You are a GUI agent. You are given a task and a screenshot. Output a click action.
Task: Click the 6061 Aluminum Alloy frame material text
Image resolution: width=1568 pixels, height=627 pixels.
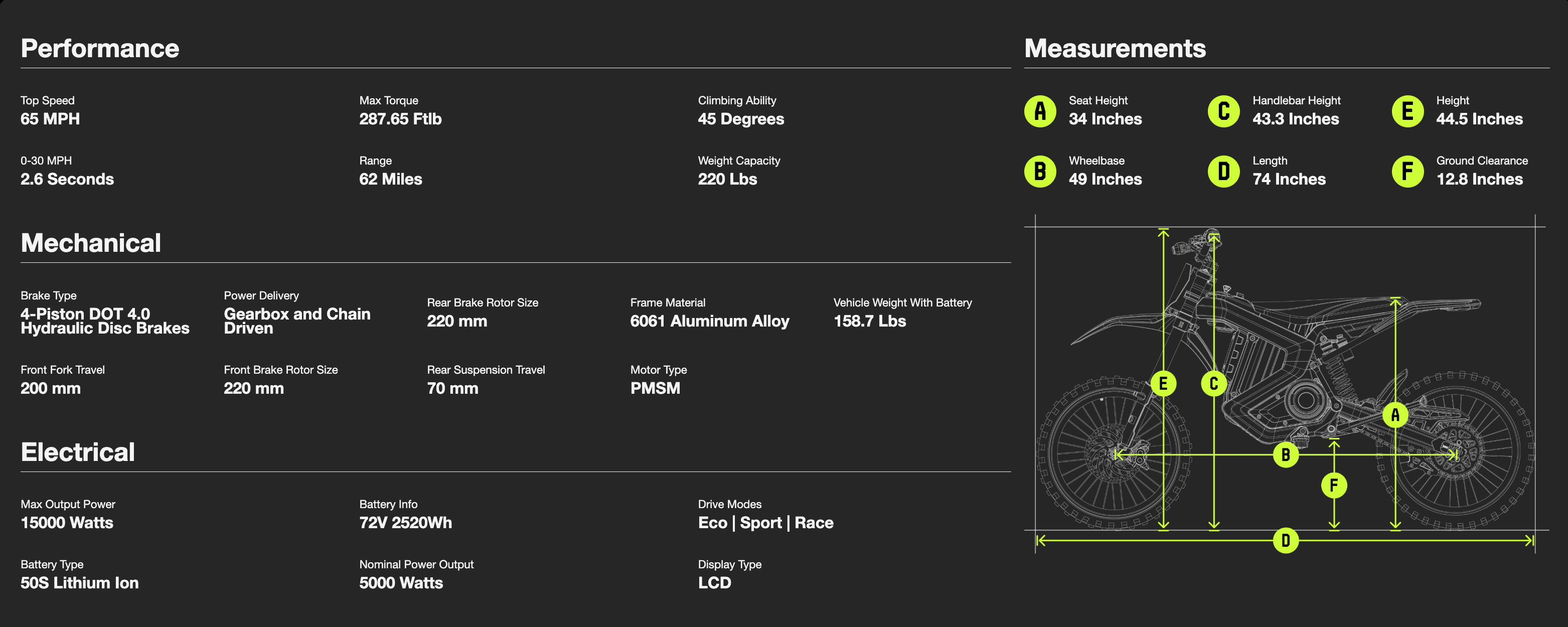pos(709,321)
